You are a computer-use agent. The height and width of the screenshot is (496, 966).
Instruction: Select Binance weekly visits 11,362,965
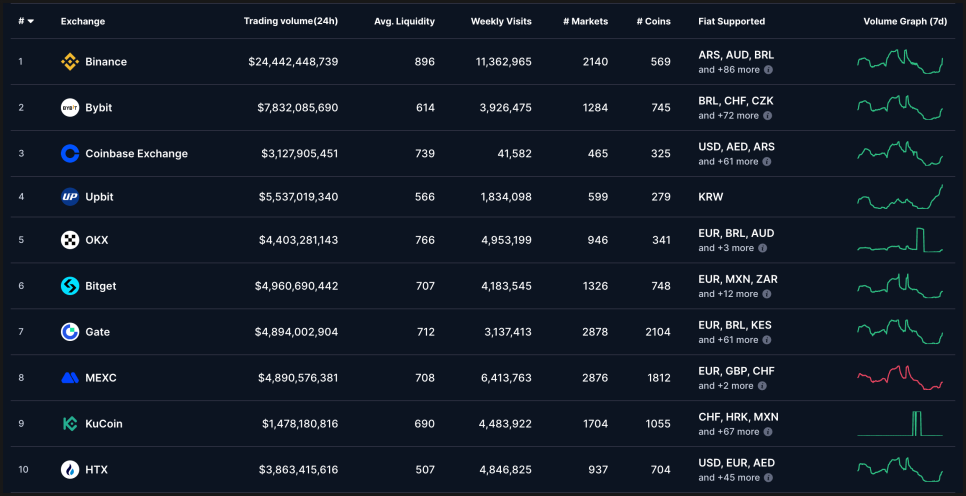[503, 62]
